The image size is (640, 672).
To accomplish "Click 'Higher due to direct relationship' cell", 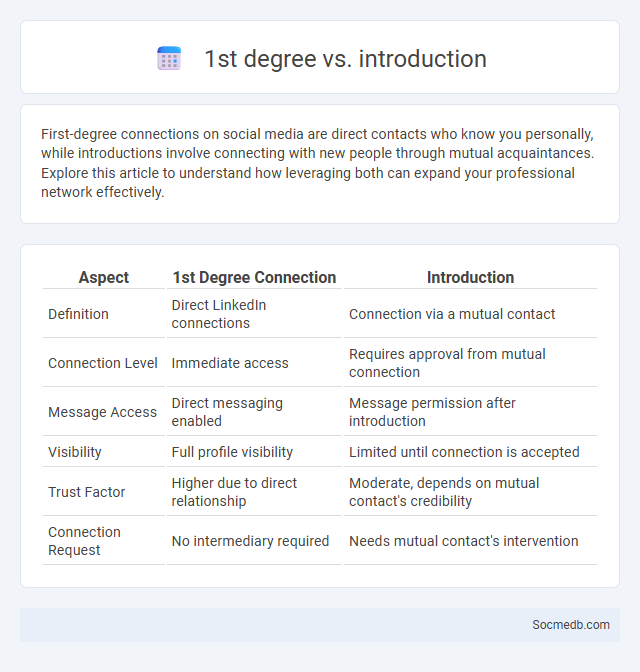I will (x=254, y=492).
